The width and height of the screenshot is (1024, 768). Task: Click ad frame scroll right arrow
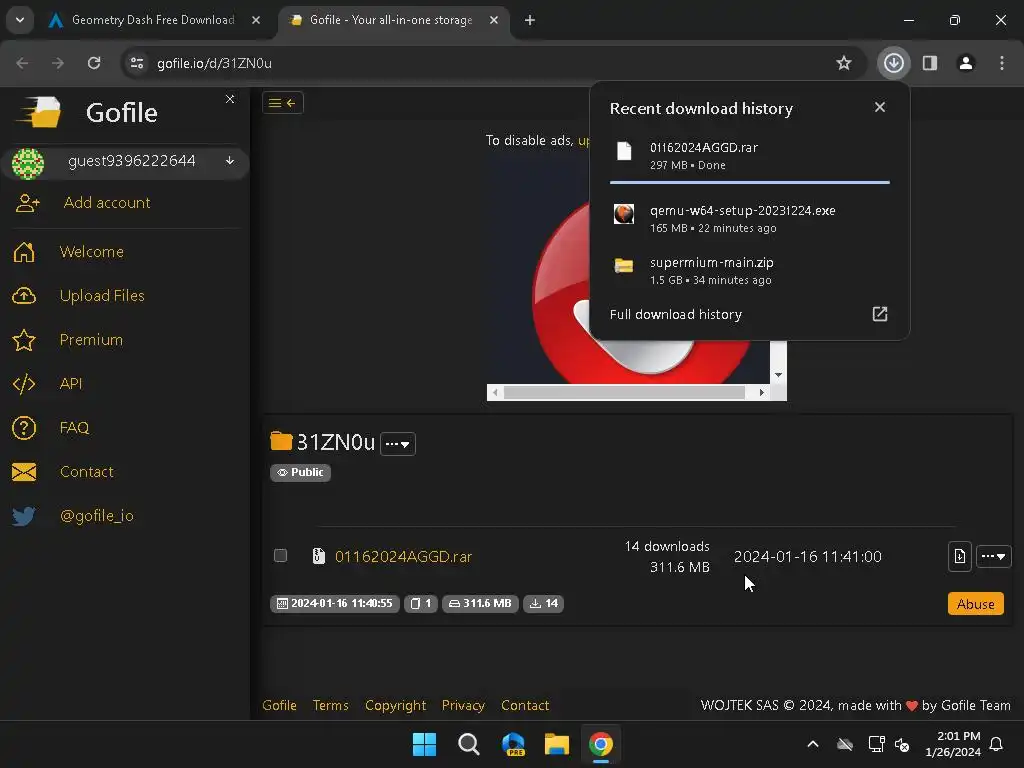pyautogui.click(x=761, y=392)
